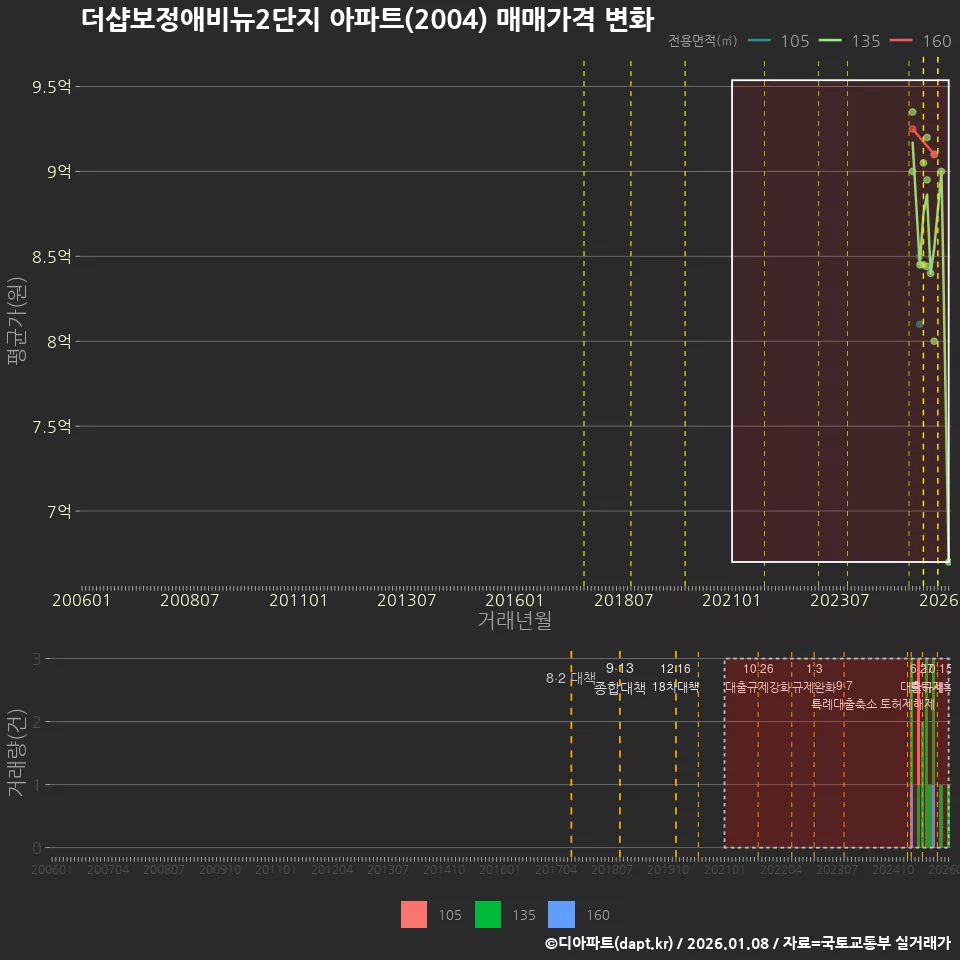
Task: Click the teal 105 data point near 8억
Action: tap(920, 324)
